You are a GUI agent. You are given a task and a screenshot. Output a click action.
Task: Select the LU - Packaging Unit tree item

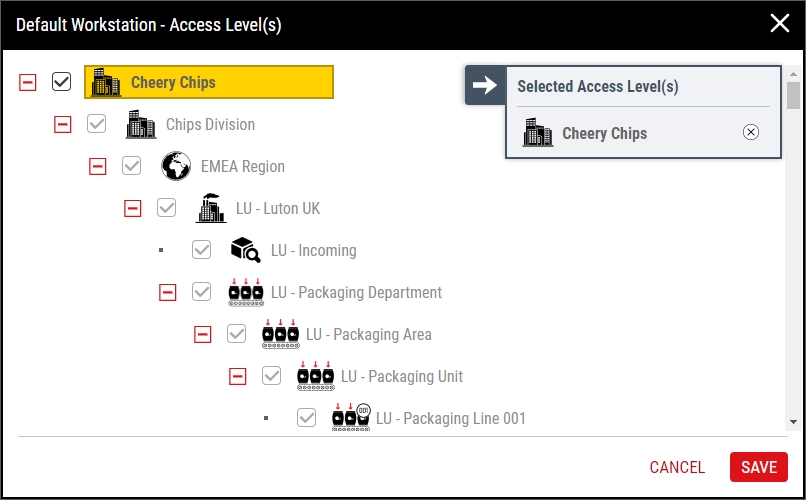coord(401,377)
